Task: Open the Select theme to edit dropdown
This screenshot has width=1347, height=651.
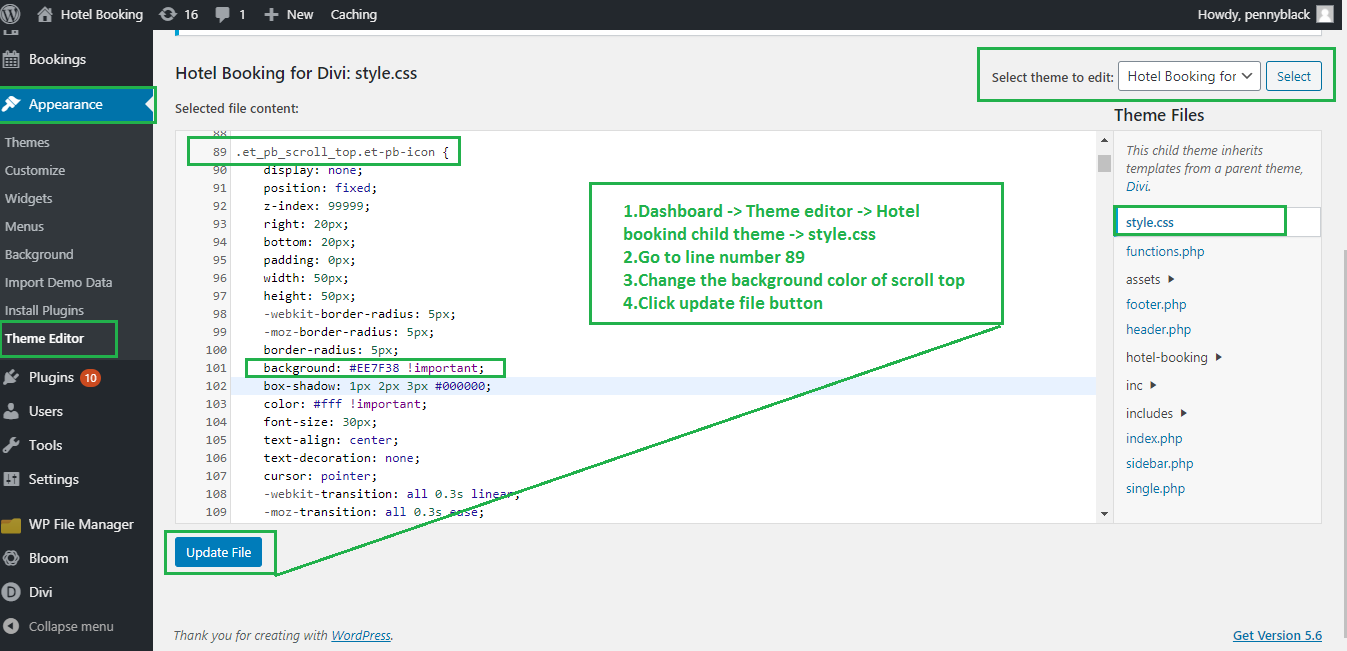Action: (1190, 76)
